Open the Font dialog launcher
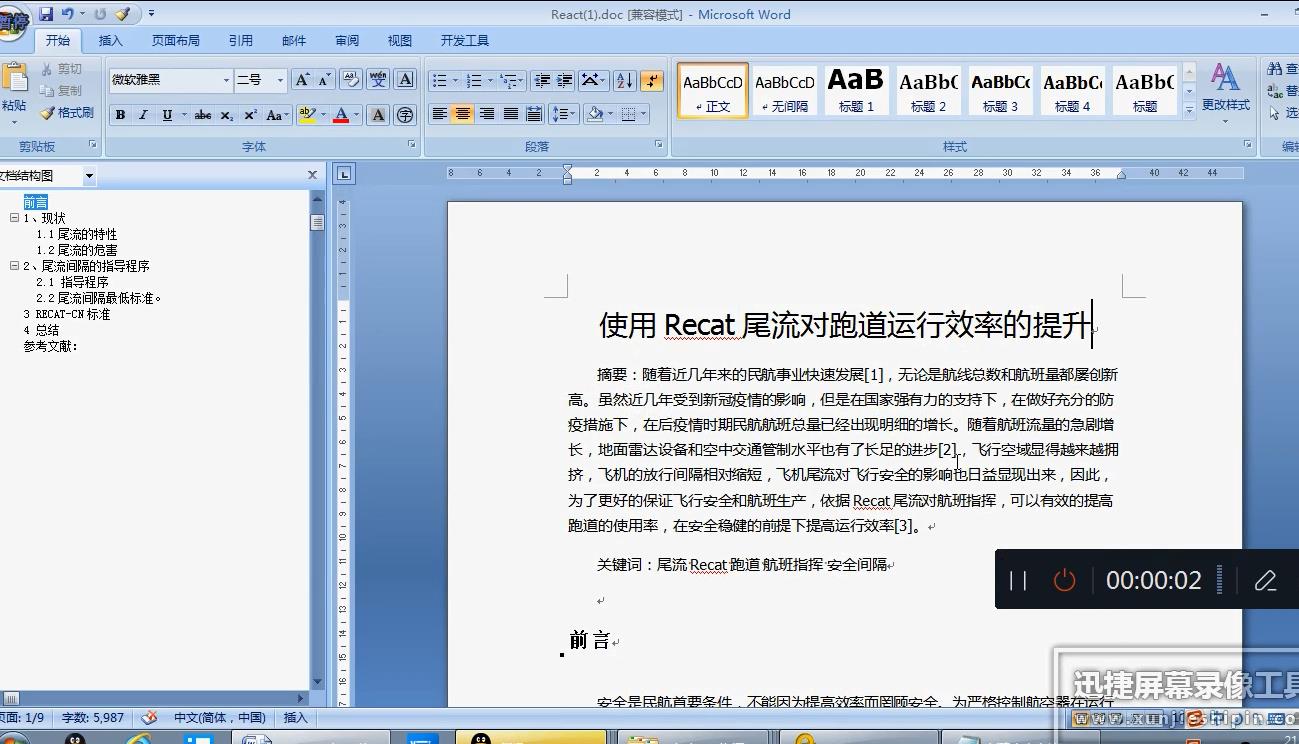Image resolution: width=1299 pixels, height=744 pixels. 411,145
